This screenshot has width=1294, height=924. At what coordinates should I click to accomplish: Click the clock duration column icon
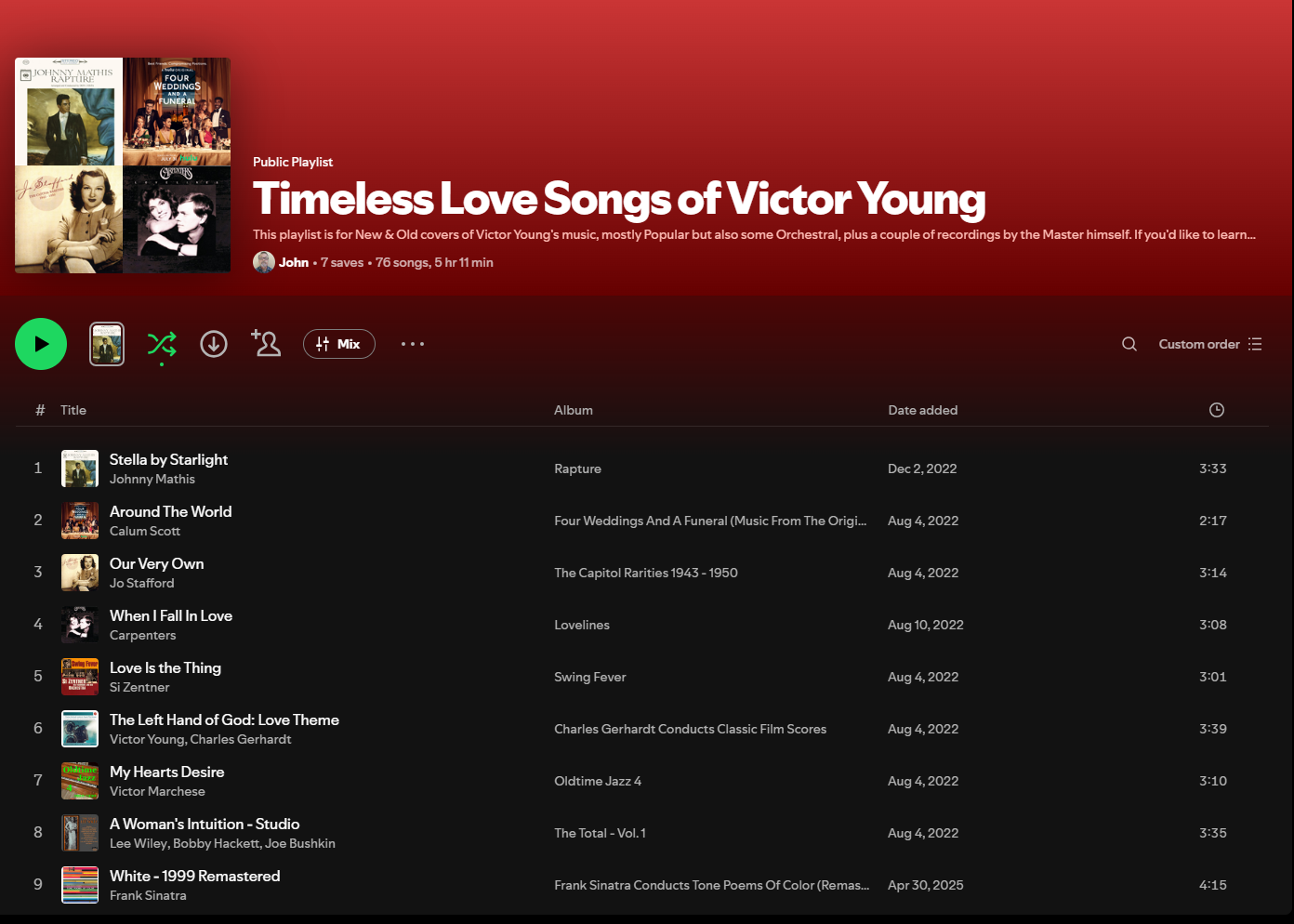[1216, 410]
